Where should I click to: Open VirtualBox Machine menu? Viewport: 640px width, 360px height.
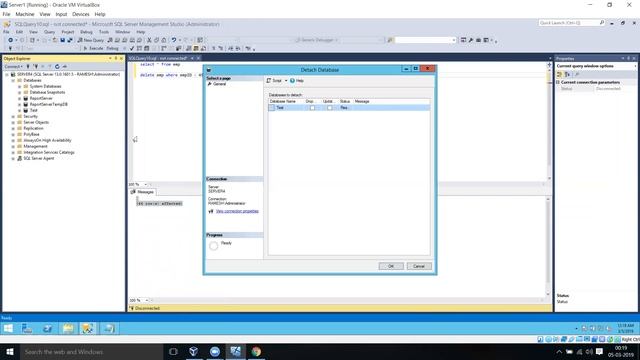pyautogui.click(x=25, y=14)
